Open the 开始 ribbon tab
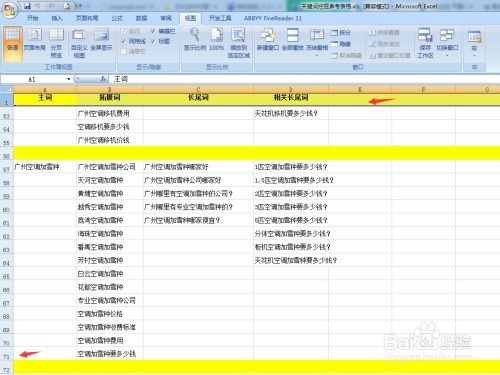 (33, 18)
